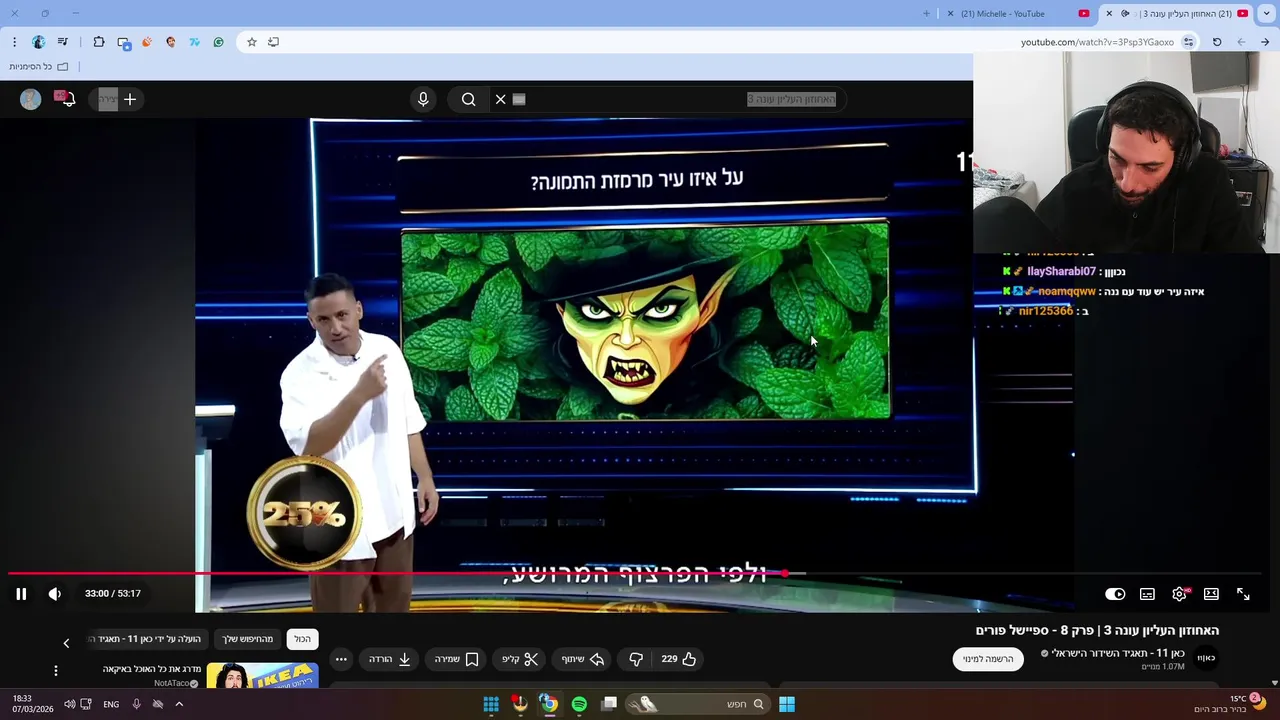Clear the YouTube search box with X

501,99
